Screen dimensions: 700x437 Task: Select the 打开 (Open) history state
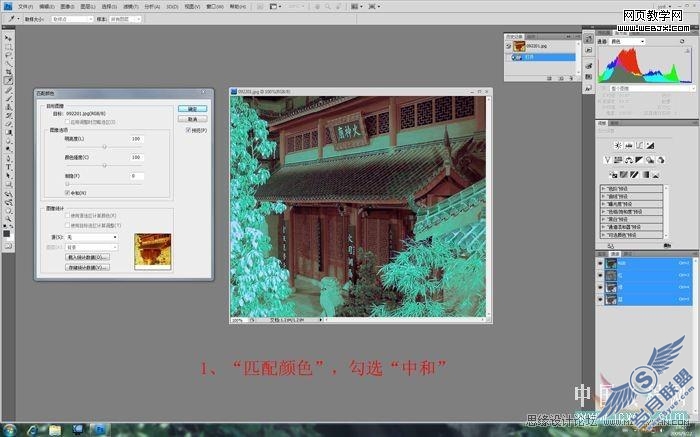click(x=540, y=57)
